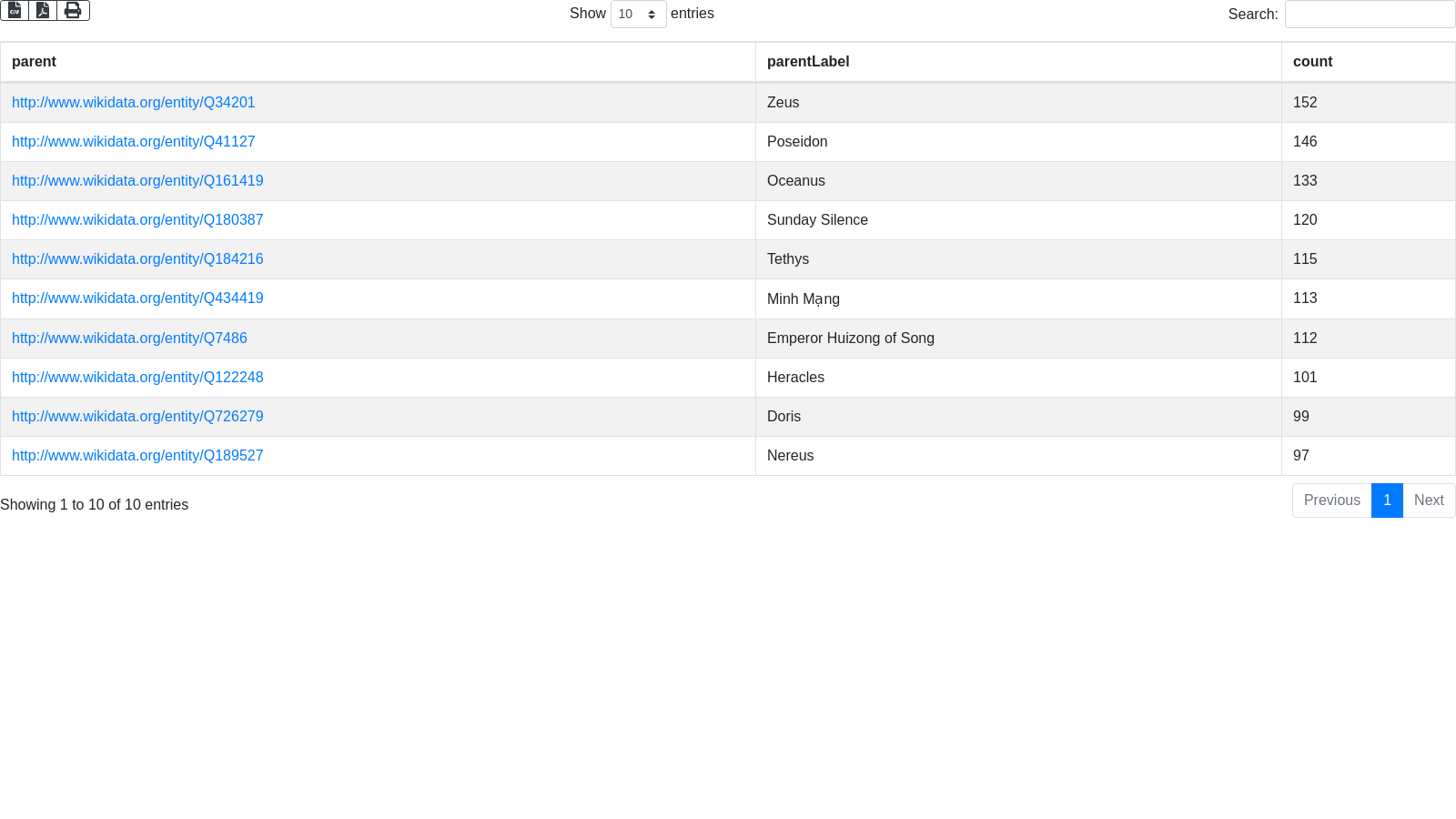Sort by the parent column header
The image size is (1456, 819).
pyautogui.click(x=35, y=62)
